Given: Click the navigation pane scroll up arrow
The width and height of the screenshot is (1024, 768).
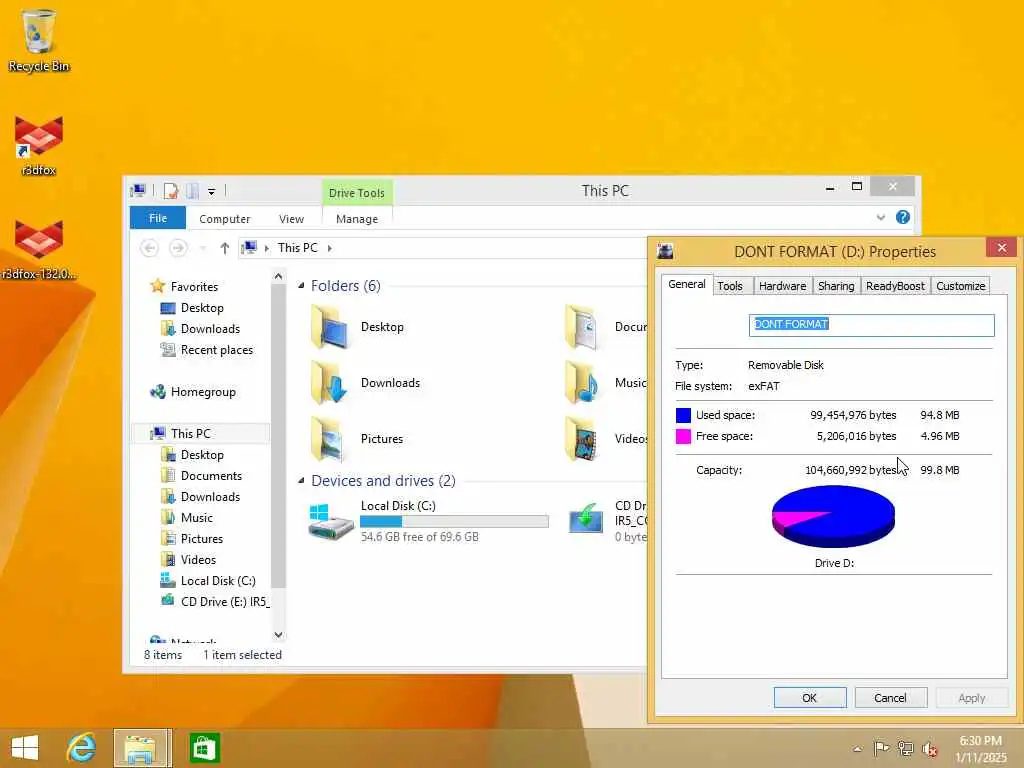Looking at the screenshot, I should 278,276.
